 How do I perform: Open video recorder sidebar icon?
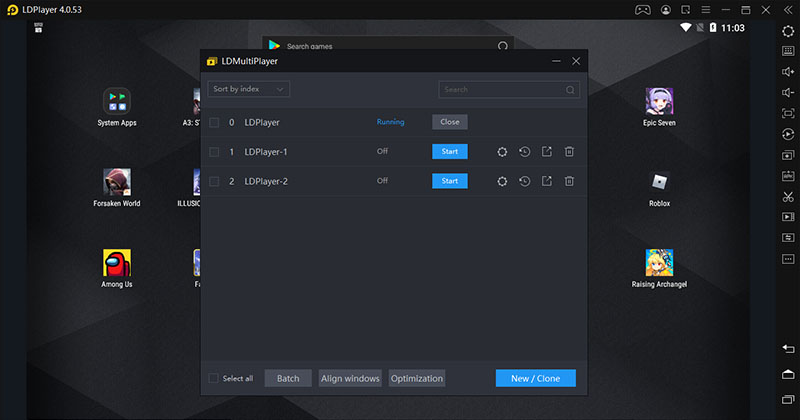(x=788, y=217)
